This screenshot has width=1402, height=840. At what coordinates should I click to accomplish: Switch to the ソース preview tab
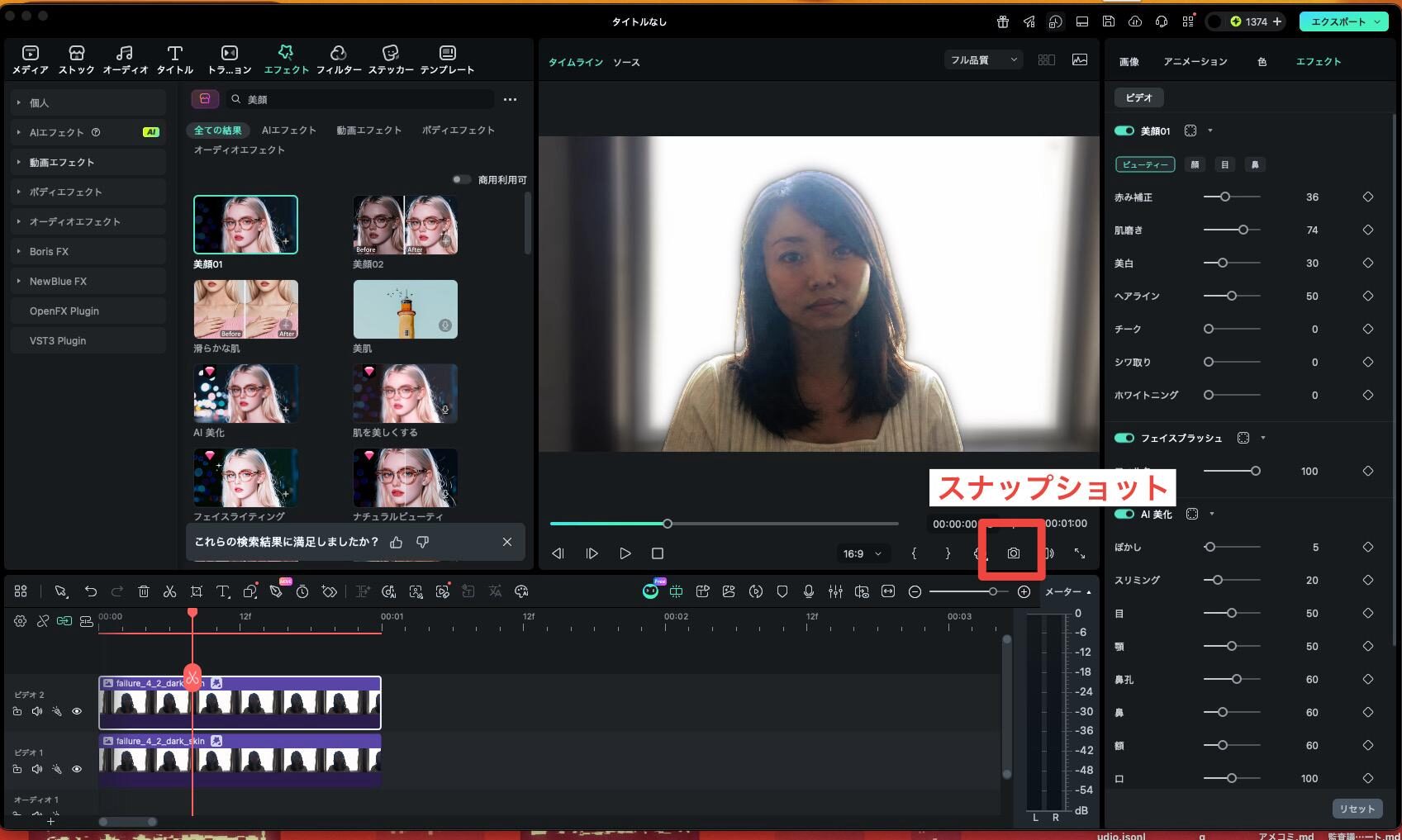click(626, 62)
